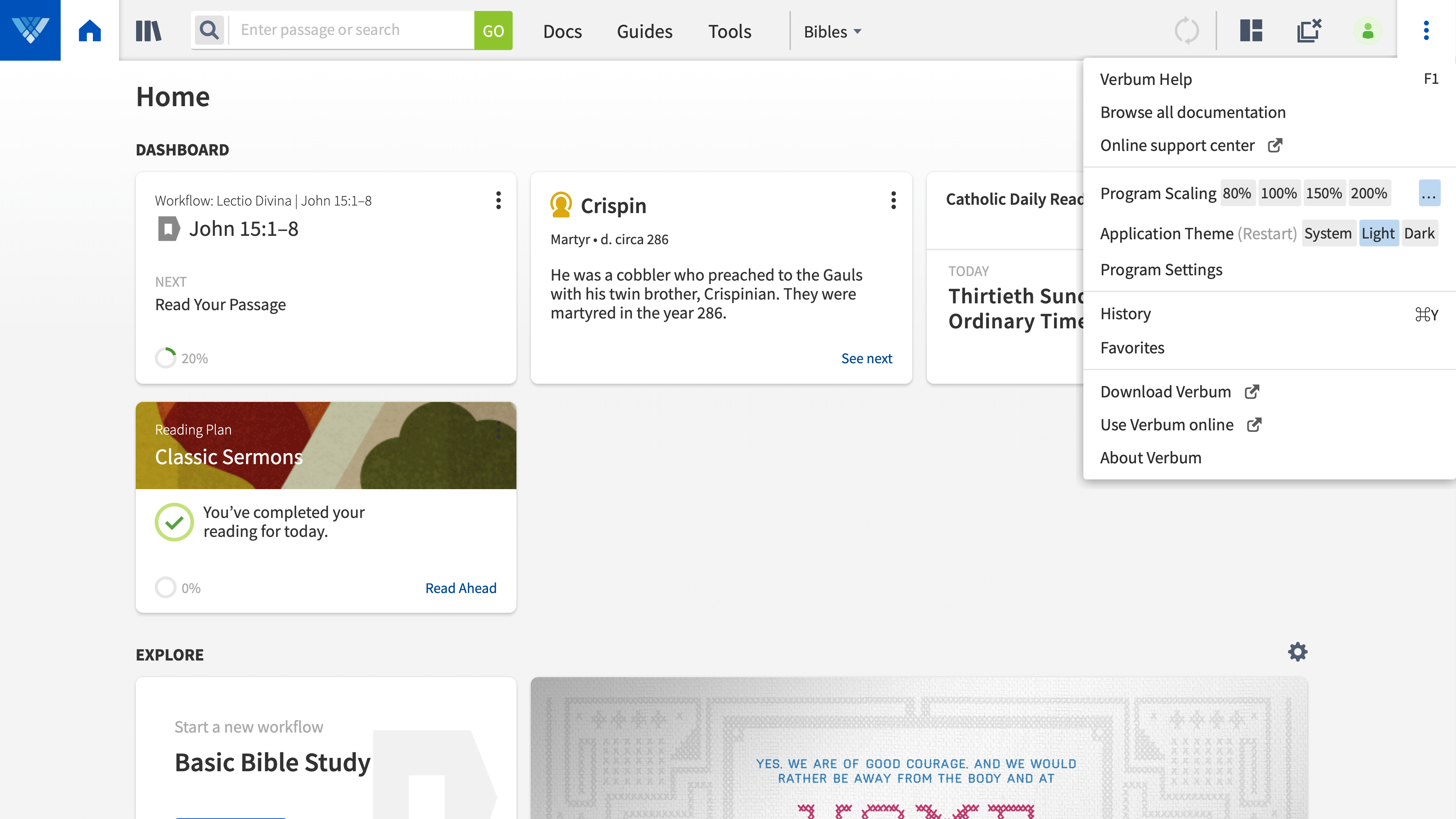Viewport: 1456px width, 819px height.
Task: Open options menu on Crispin card
Action: click(893, 200)
